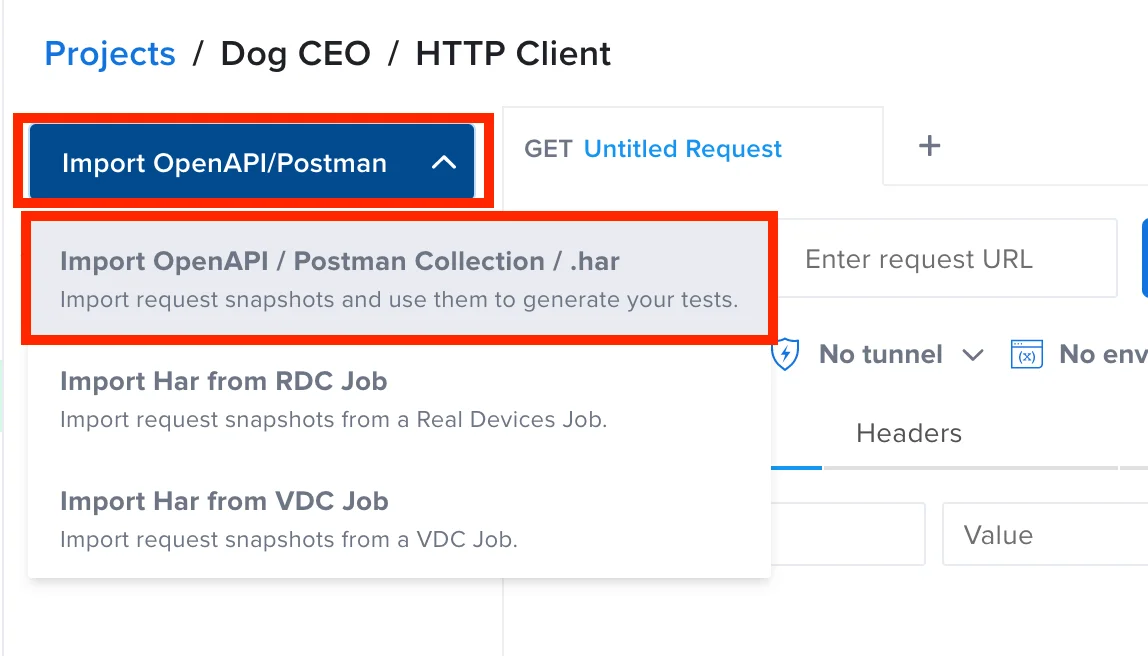Switch to the Headers tab

click(x=908, y=433)
